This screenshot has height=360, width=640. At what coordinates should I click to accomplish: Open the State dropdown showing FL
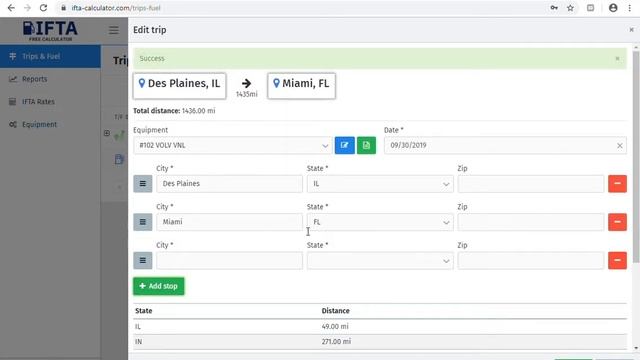pos(380,222)
